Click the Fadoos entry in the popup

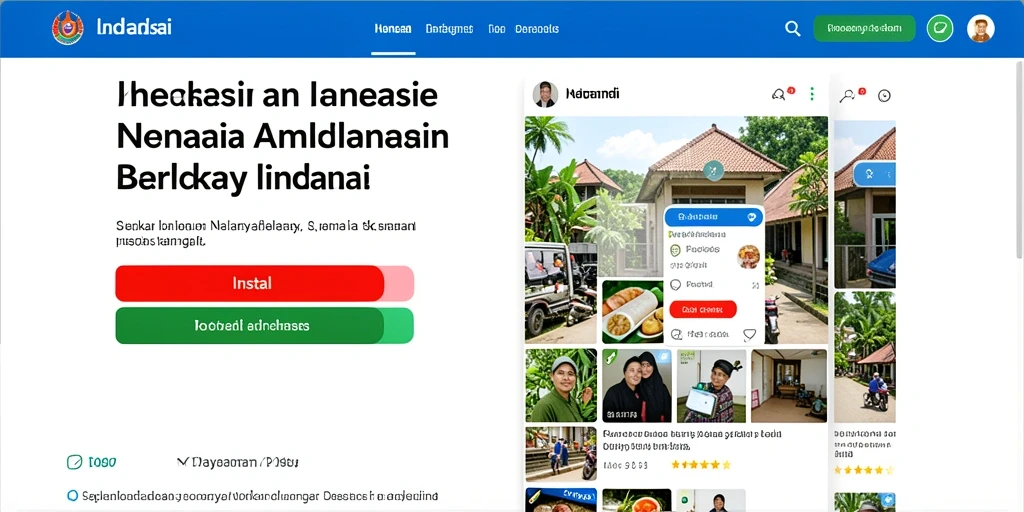tap(703, 249)
